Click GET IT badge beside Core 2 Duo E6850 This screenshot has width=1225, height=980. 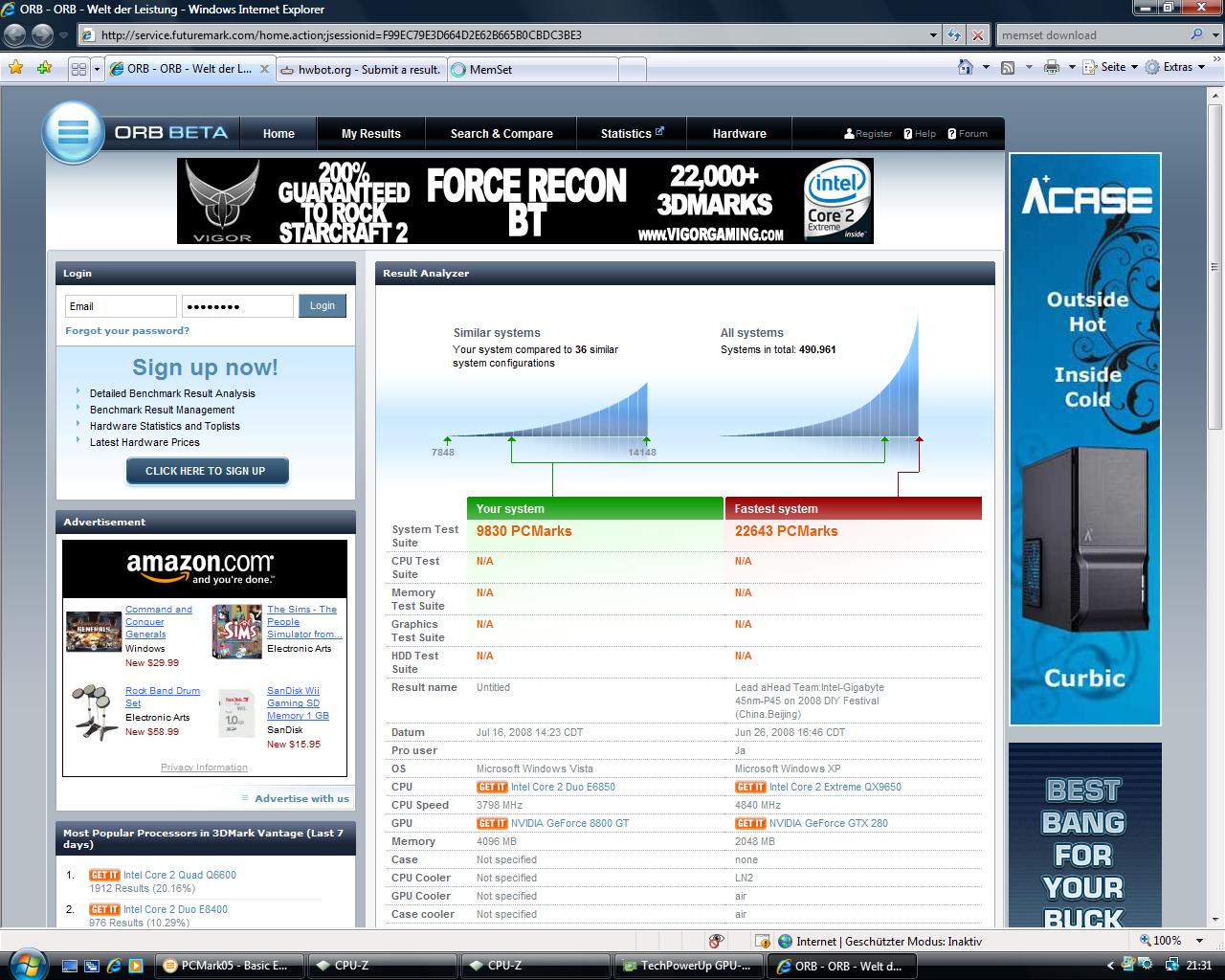[x=492, y=787]
